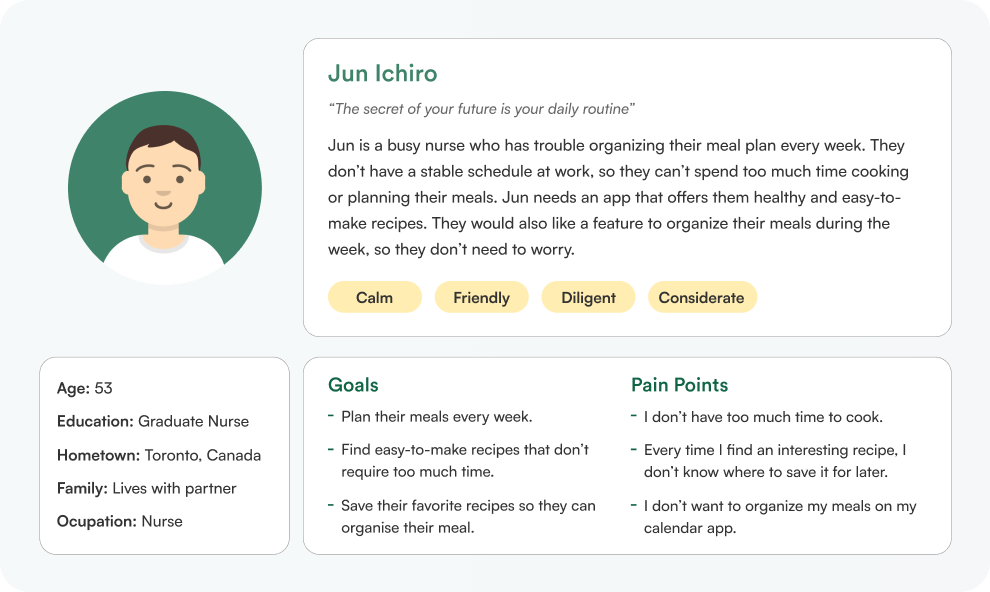Screen dimensions: 990x592
Task: Select the Friendly personality tag
Action: 481,297
